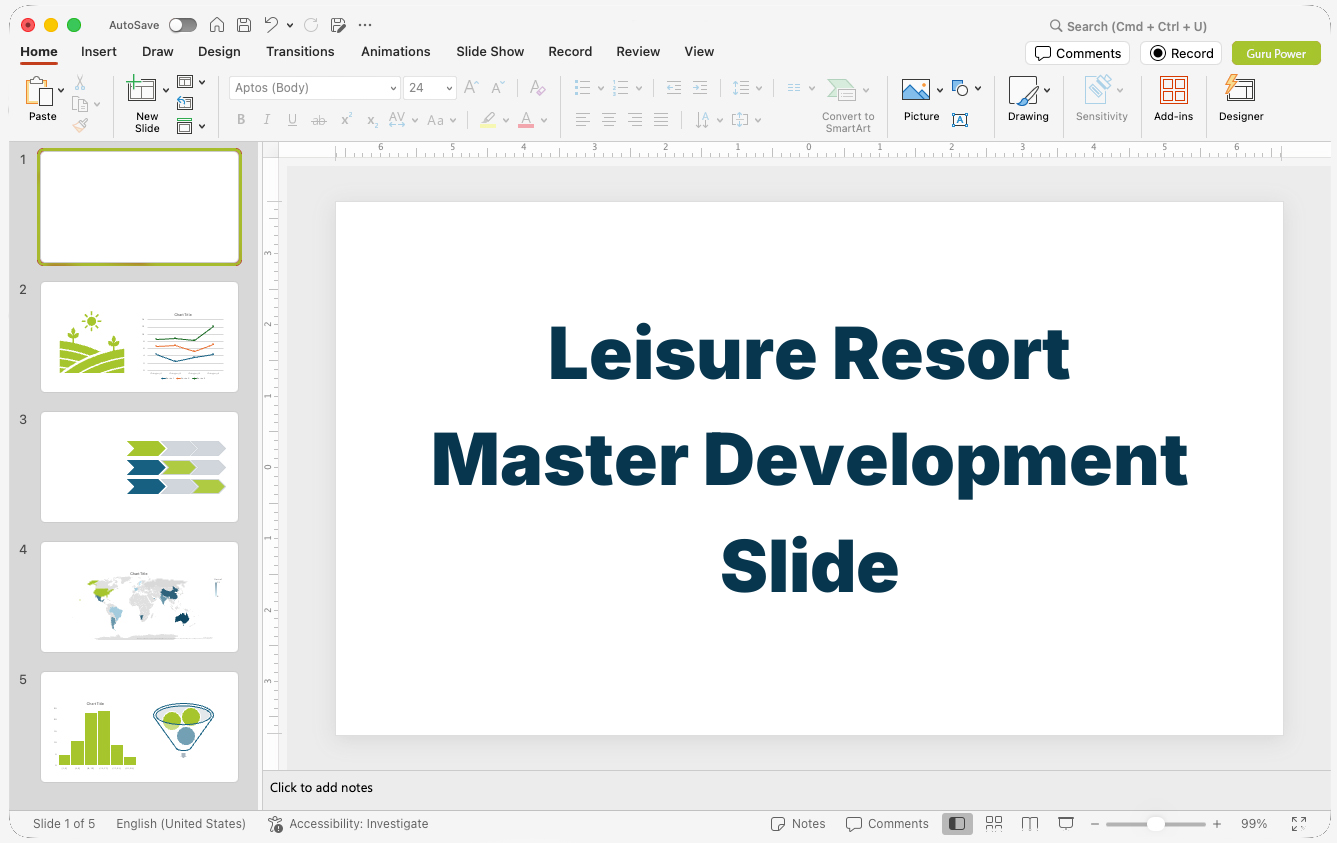Expand the Shapes dropdown arrow

(x=978, y=89)
